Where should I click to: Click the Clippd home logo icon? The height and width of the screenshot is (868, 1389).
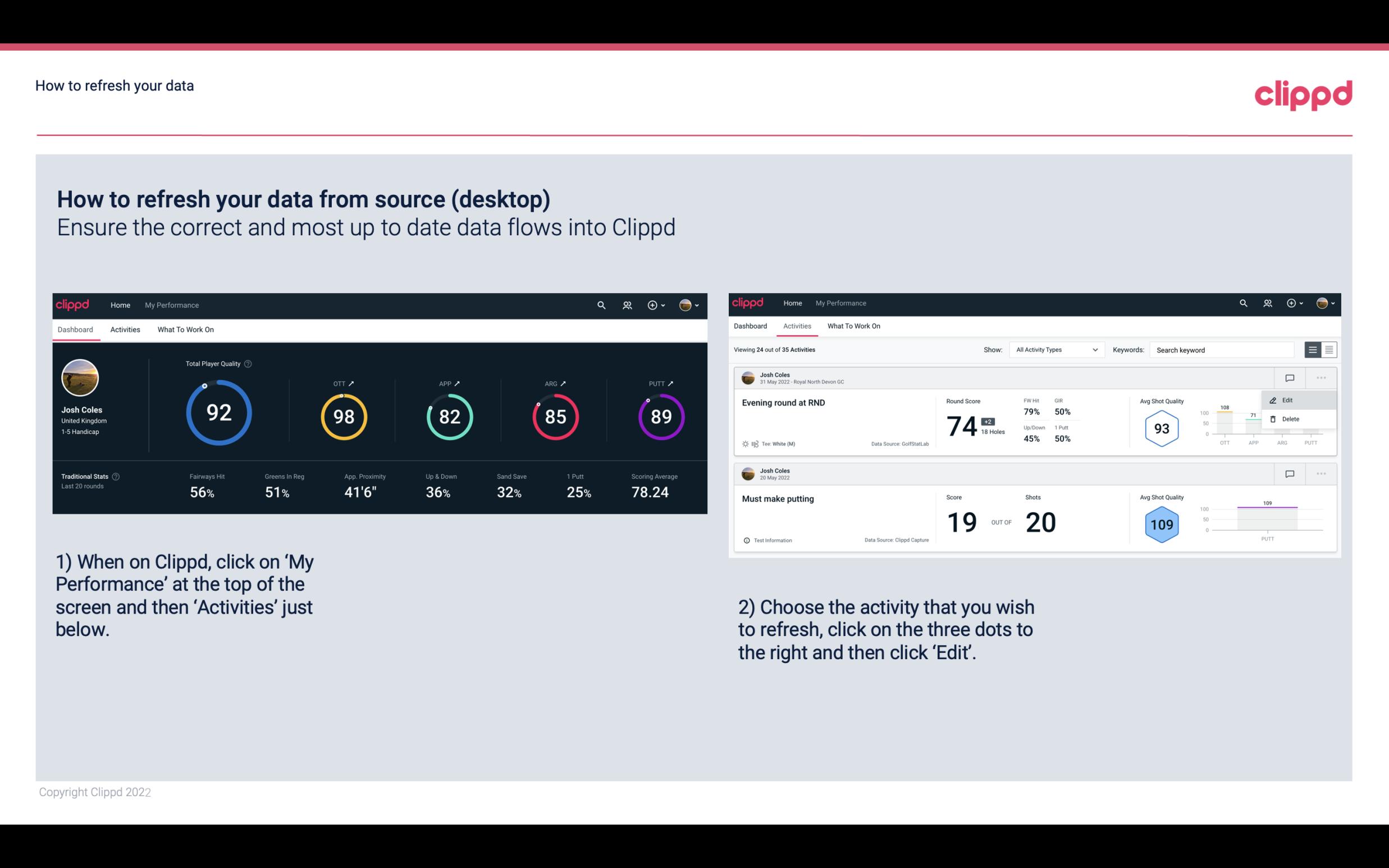73,304
